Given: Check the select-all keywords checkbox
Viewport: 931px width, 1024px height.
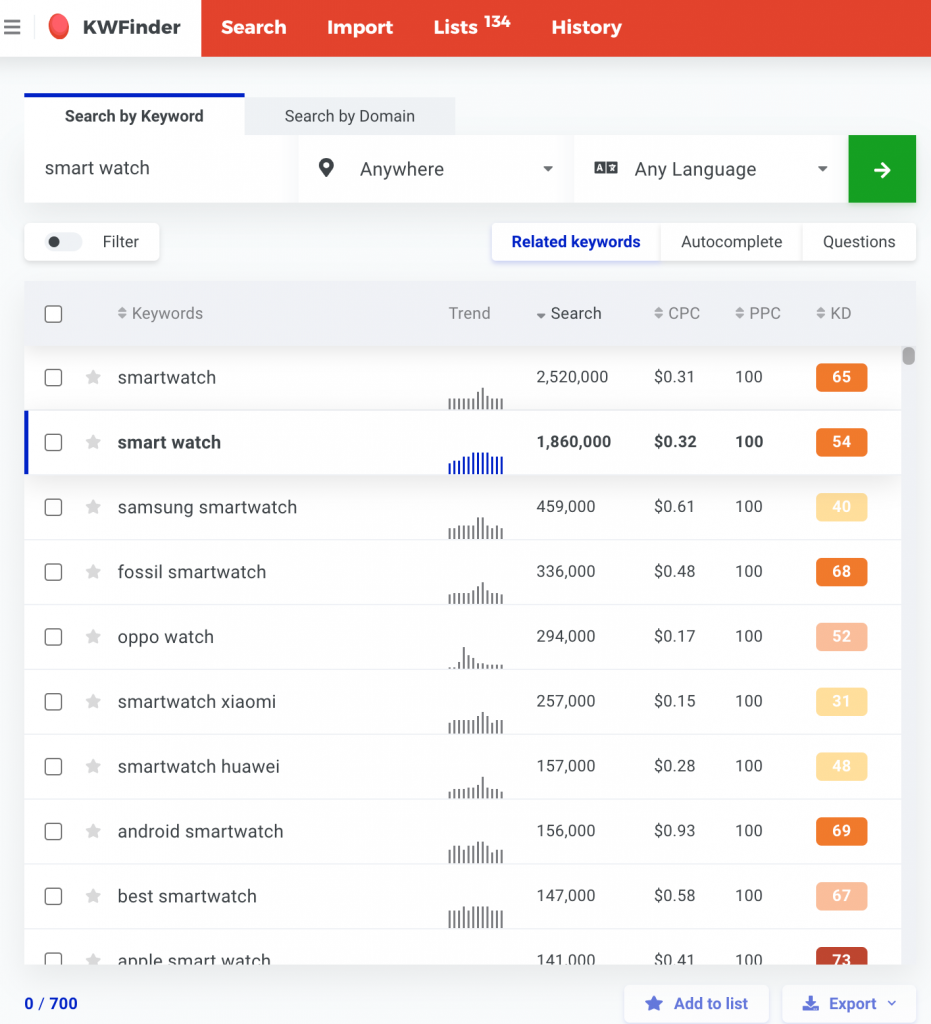Looking at the screenshot, I should click(54, 314).
